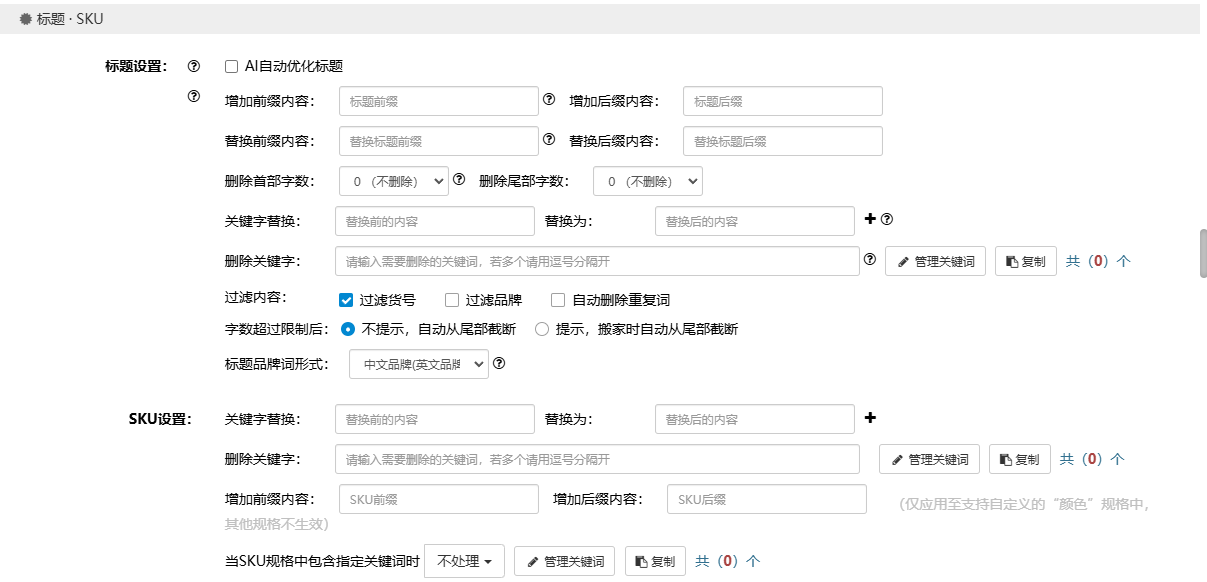1207x582 pixels.
Task: Open the 删除尾部字数 dropdown
Action: (x=647, y=181)
